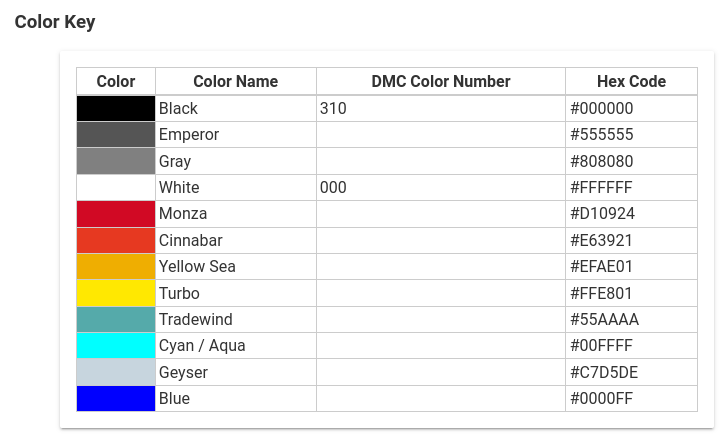Image resolution: width=720 pixels, height=435 pixels.
Task: Select hex code #00FFFF text
Action: 602,345
